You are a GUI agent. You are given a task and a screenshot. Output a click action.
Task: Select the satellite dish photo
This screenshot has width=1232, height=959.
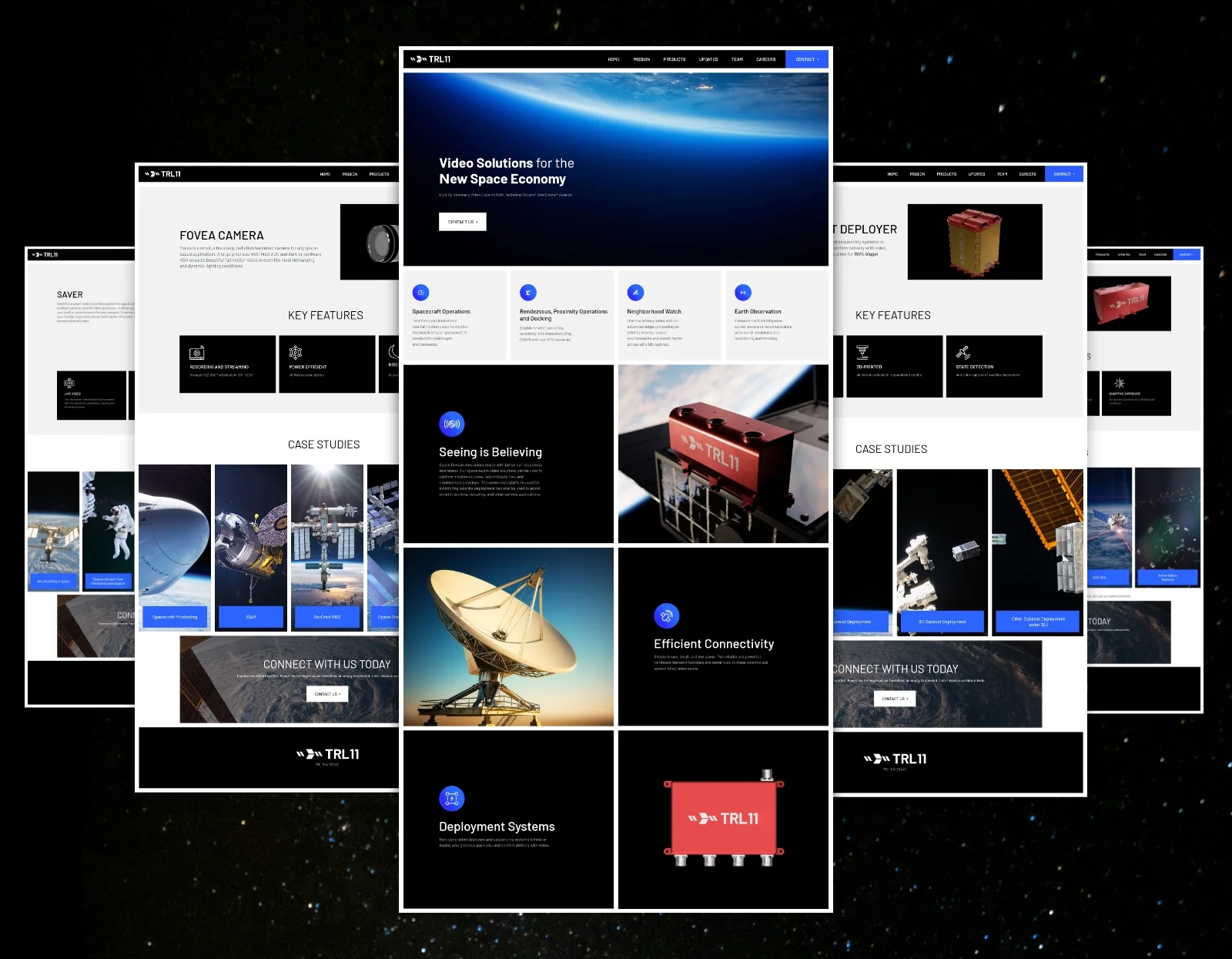click(x=508, y=636)
